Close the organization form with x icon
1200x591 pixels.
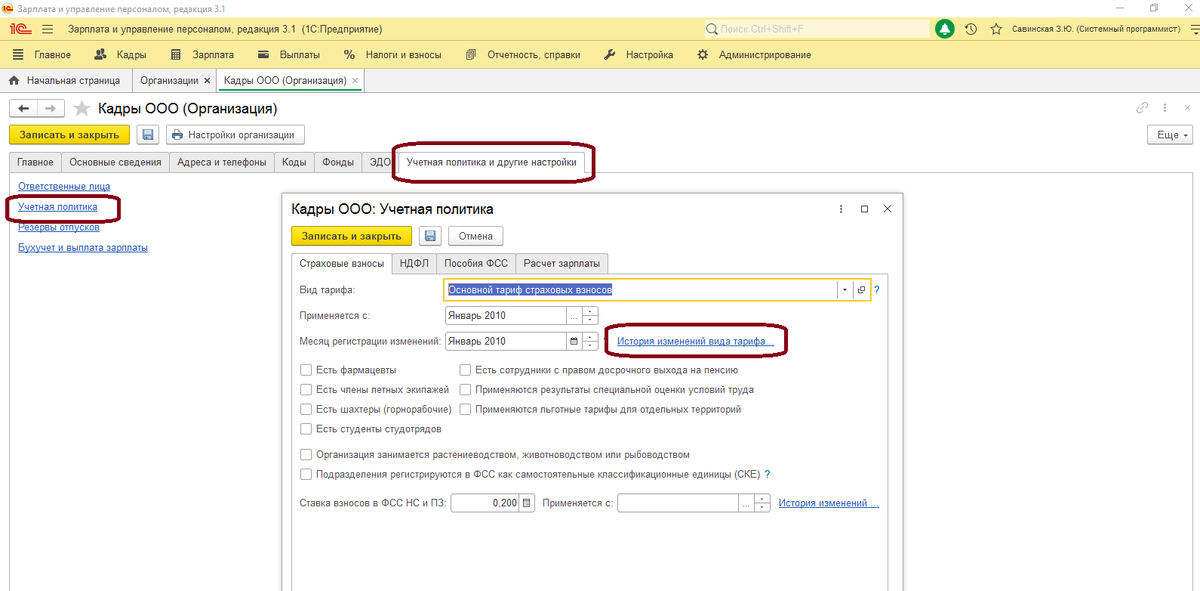(1188, 108)
